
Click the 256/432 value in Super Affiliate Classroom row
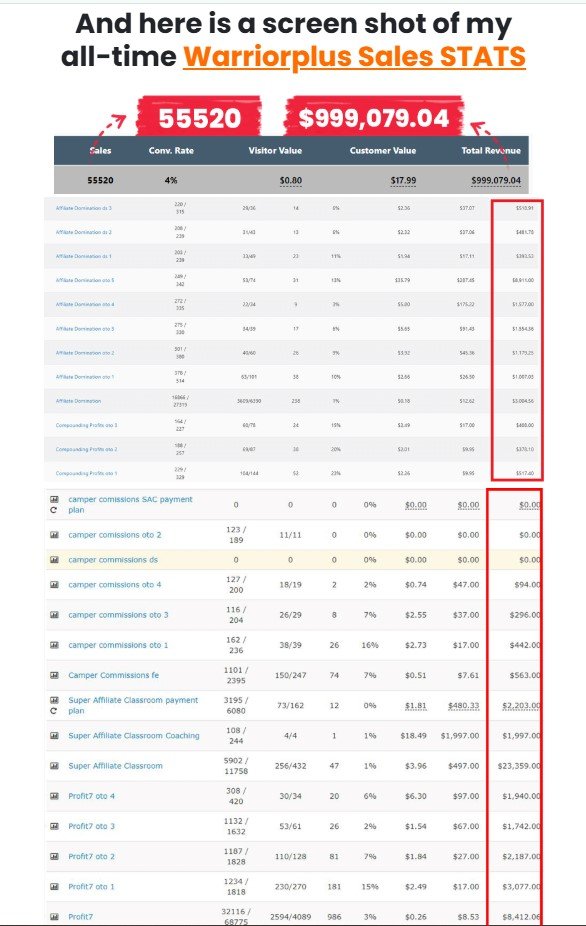[291, 766]
